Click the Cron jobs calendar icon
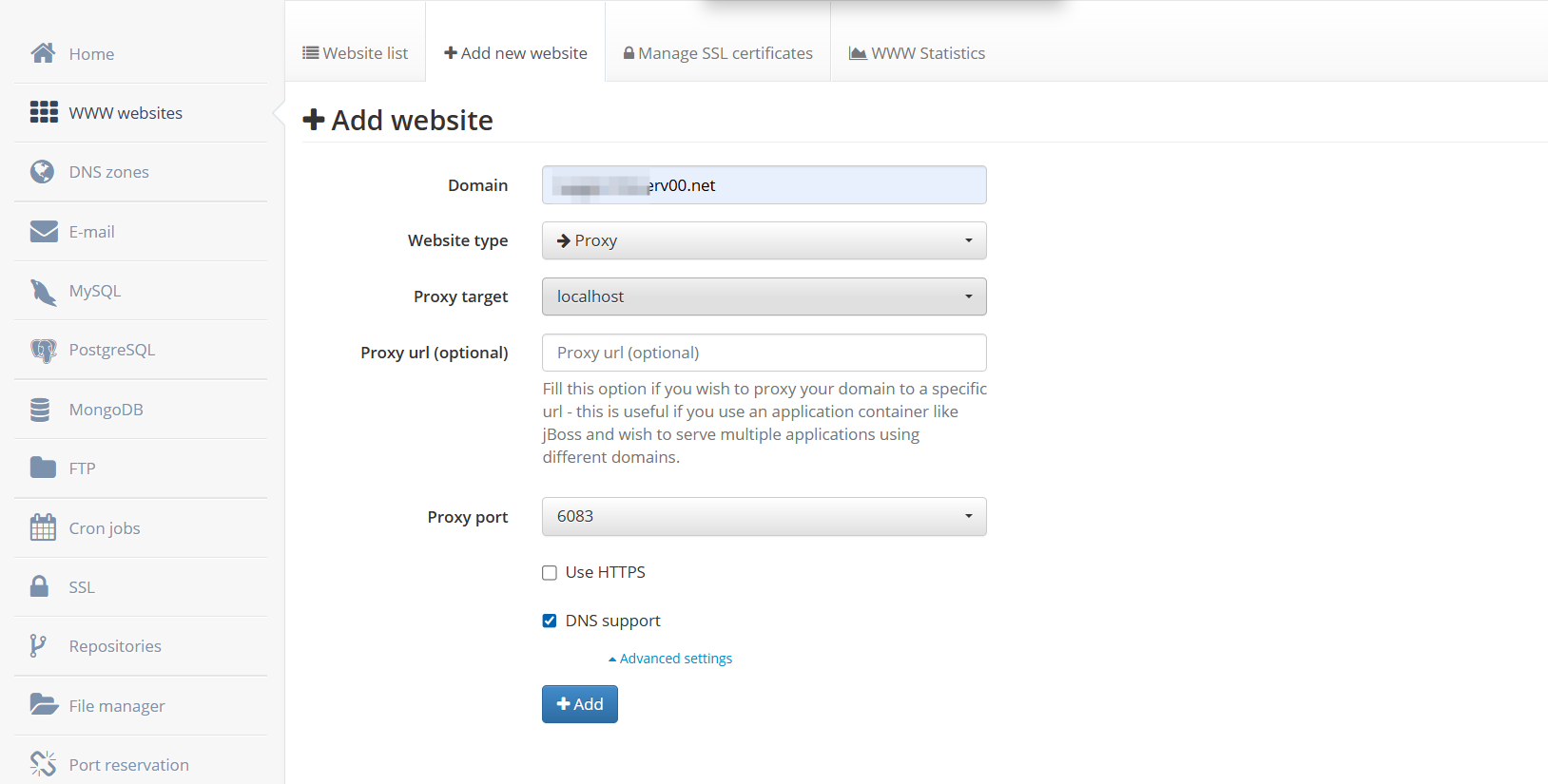Viewport: 1548px width, 784px height. (x=43, y=527)
